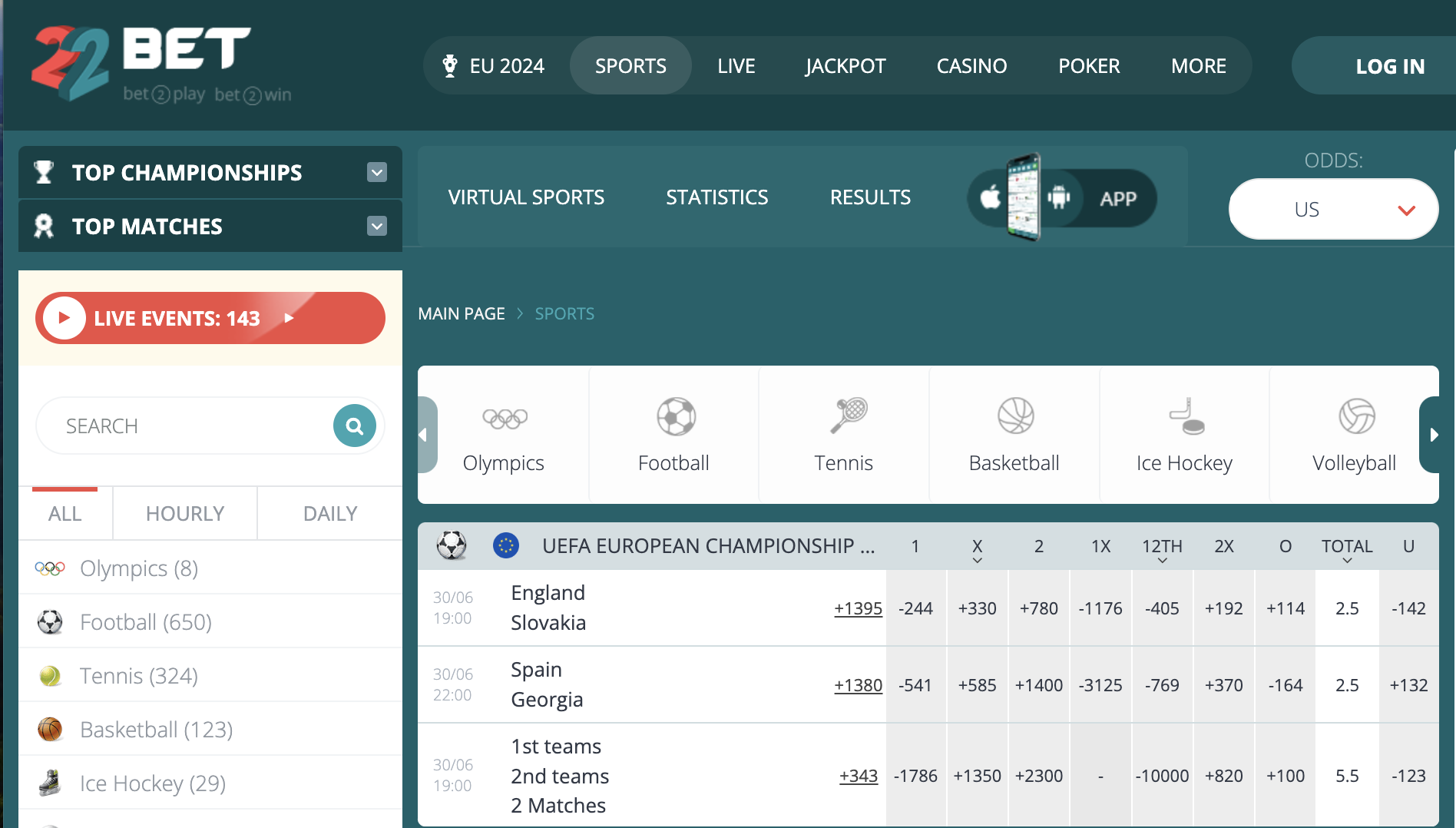Screen dimensions: 1456x828
Task: Open Basketball (123) in sidebar
Action: (x=210, y=729)
